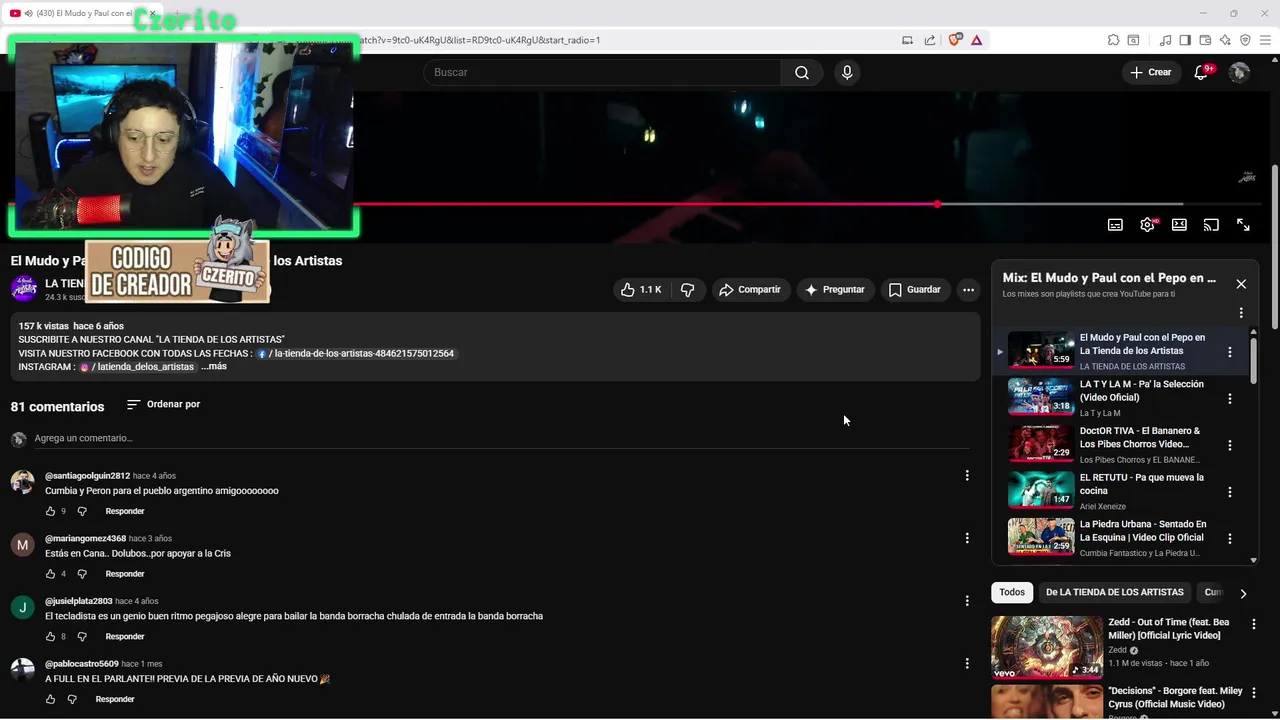
Task: Open menu for pablocastro5609's comment
Action: pyautogui.click(x=966, y=663)
